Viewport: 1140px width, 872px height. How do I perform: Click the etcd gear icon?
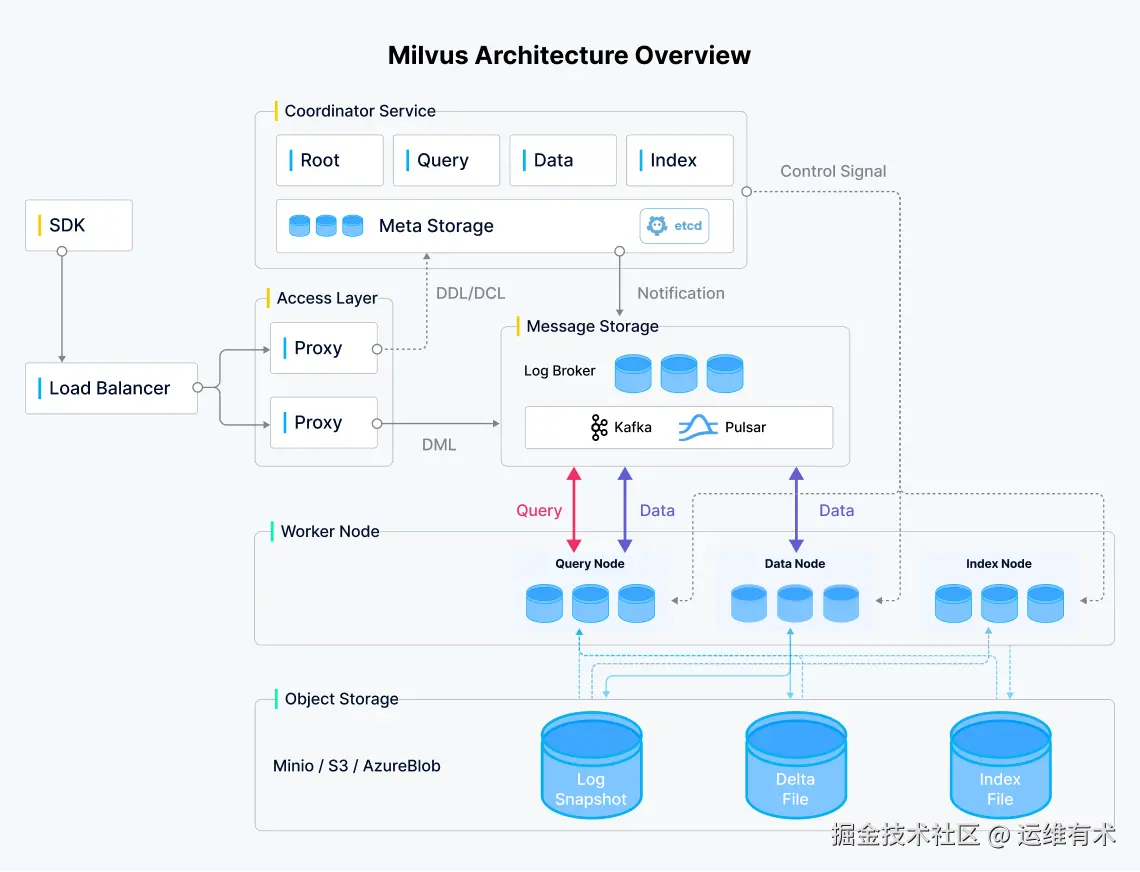click(x=657, y=226)
